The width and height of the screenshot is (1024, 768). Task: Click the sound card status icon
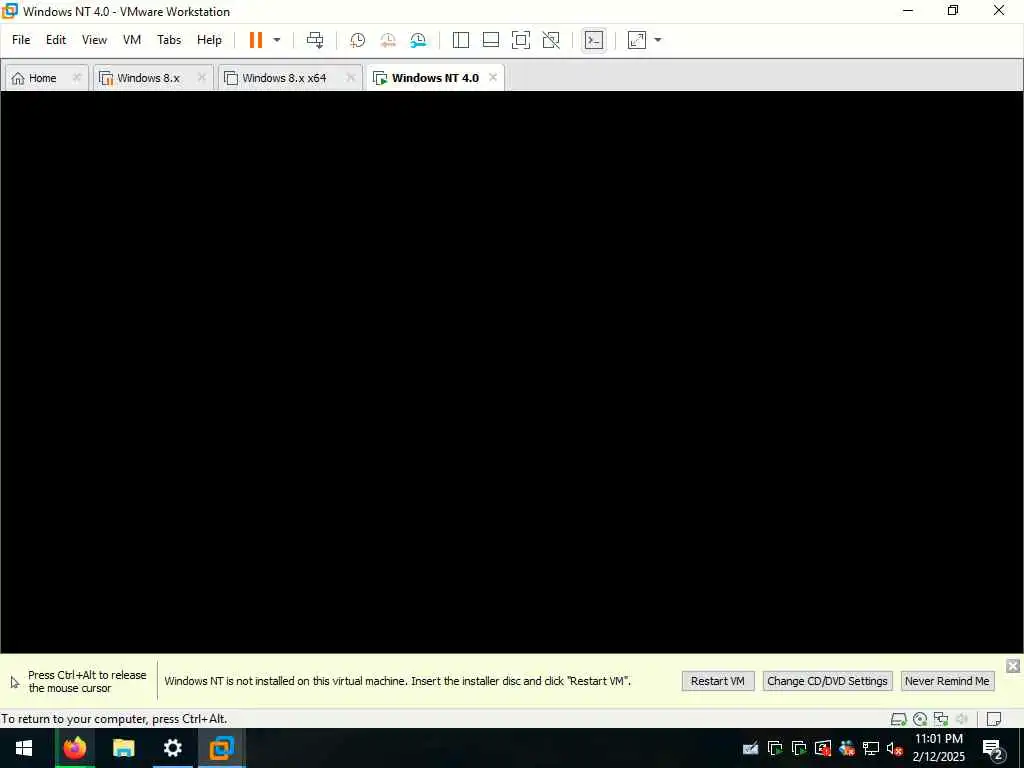click(961, 719)
